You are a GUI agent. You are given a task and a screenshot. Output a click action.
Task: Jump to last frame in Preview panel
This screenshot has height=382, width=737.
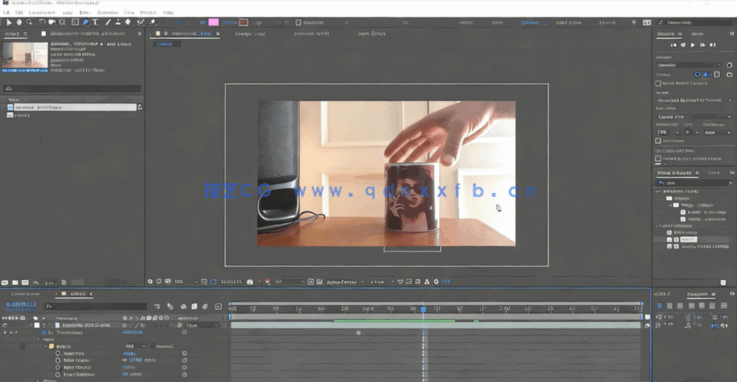(x=713, y=45)
